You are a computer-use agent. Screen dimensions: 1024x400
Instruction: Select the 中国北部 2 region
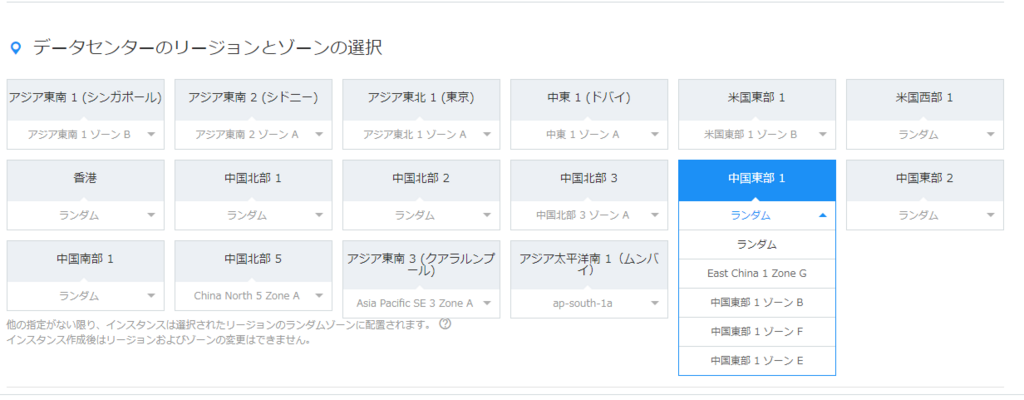pos(421,179)
